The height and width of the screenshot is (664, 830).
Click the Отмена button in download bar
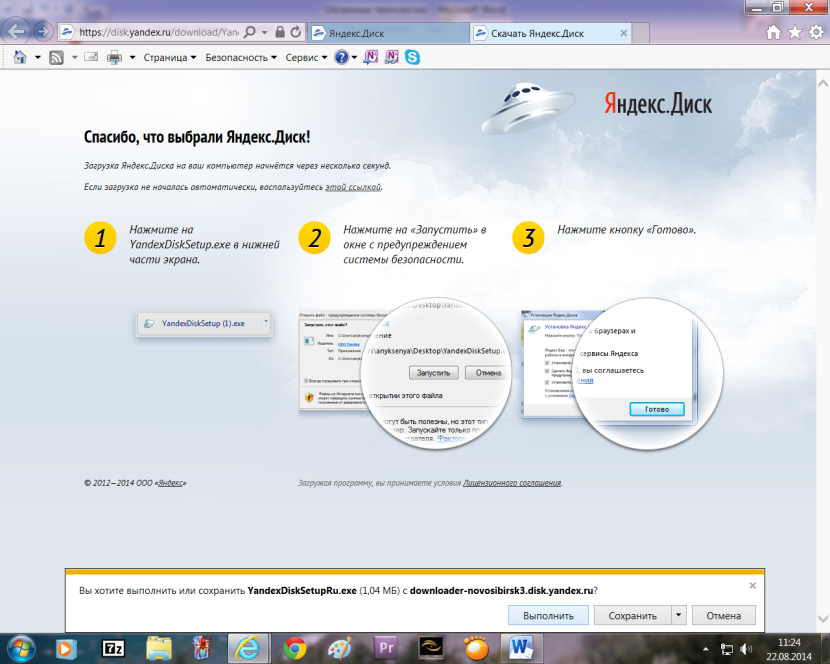tap(723, 615)
